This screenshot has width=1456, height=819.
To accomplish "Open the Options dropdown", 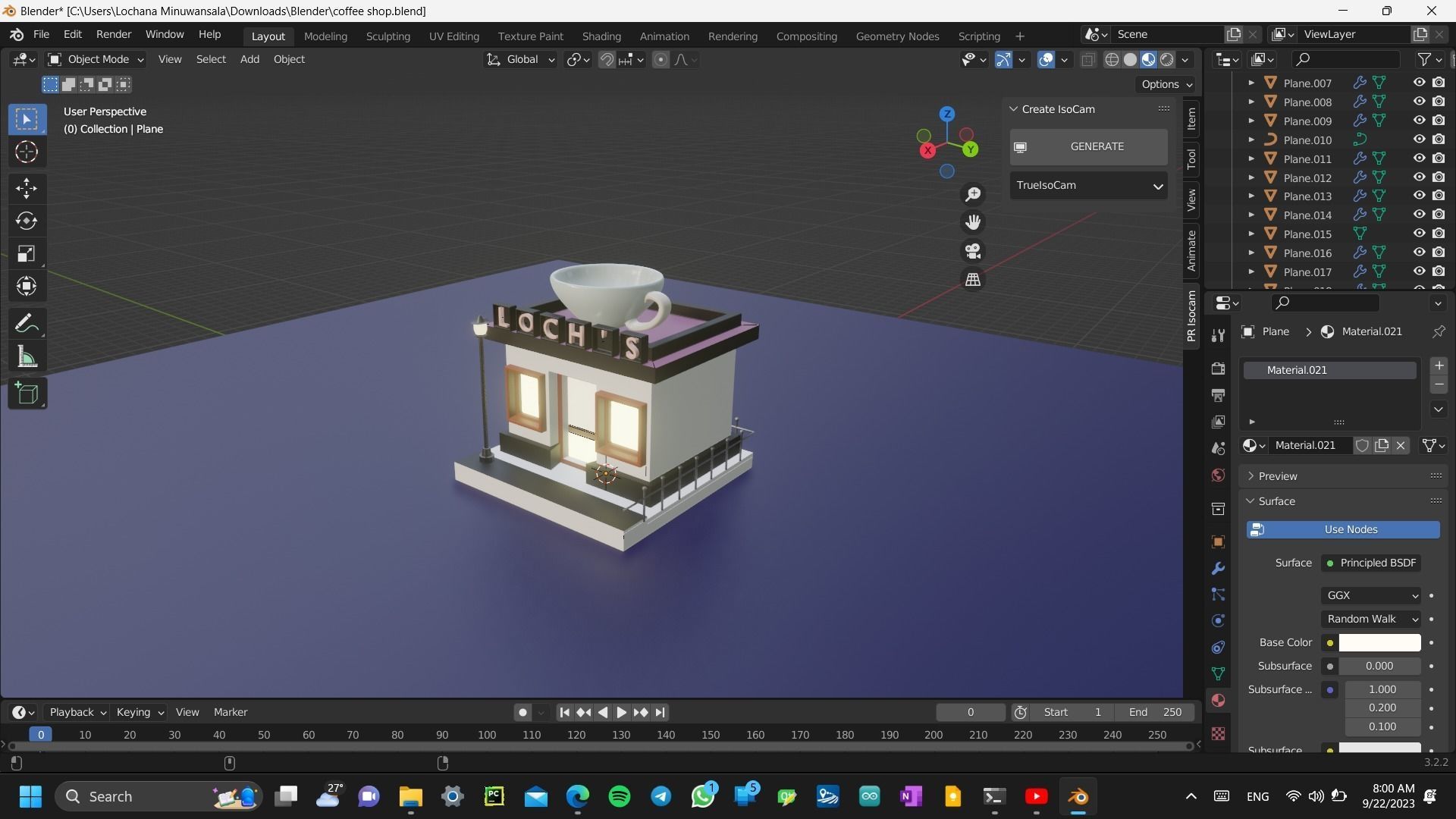I will [x=1166, y=84].
